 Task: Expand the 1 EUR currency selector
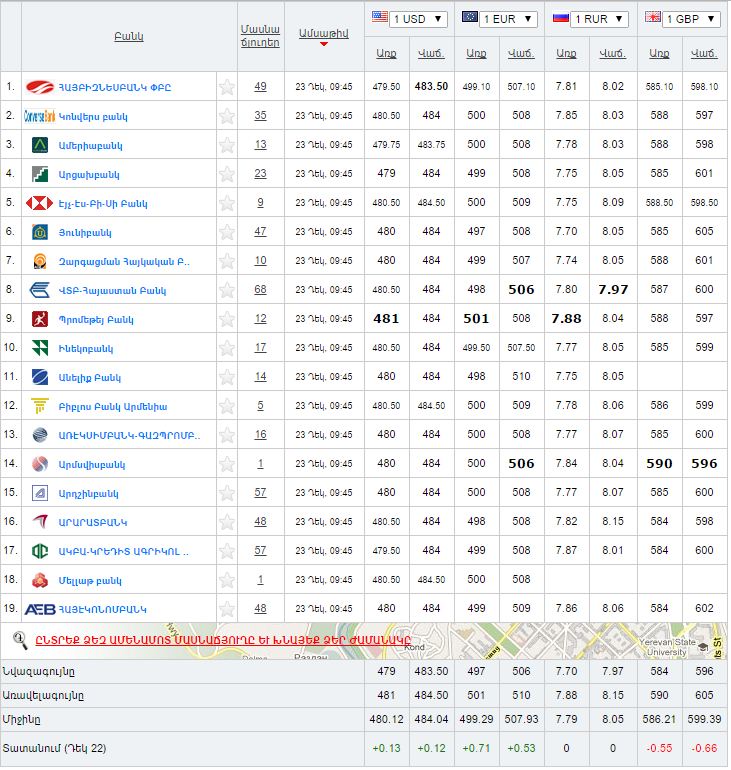tap(499, 19)
